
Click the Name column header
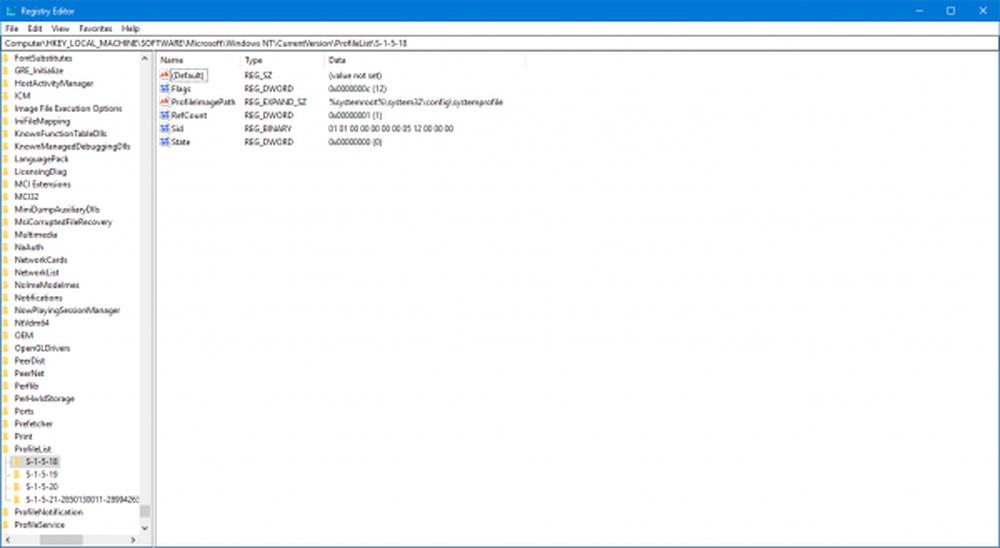tap(172, 61)
